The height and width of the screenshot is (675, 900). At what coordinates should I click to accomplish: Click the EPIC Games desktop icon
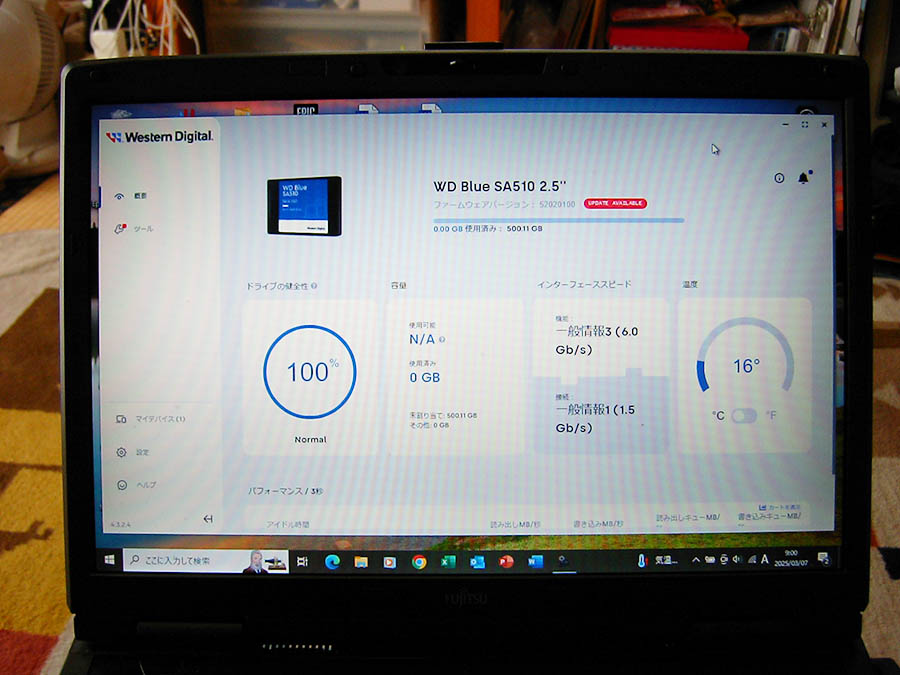305,109
